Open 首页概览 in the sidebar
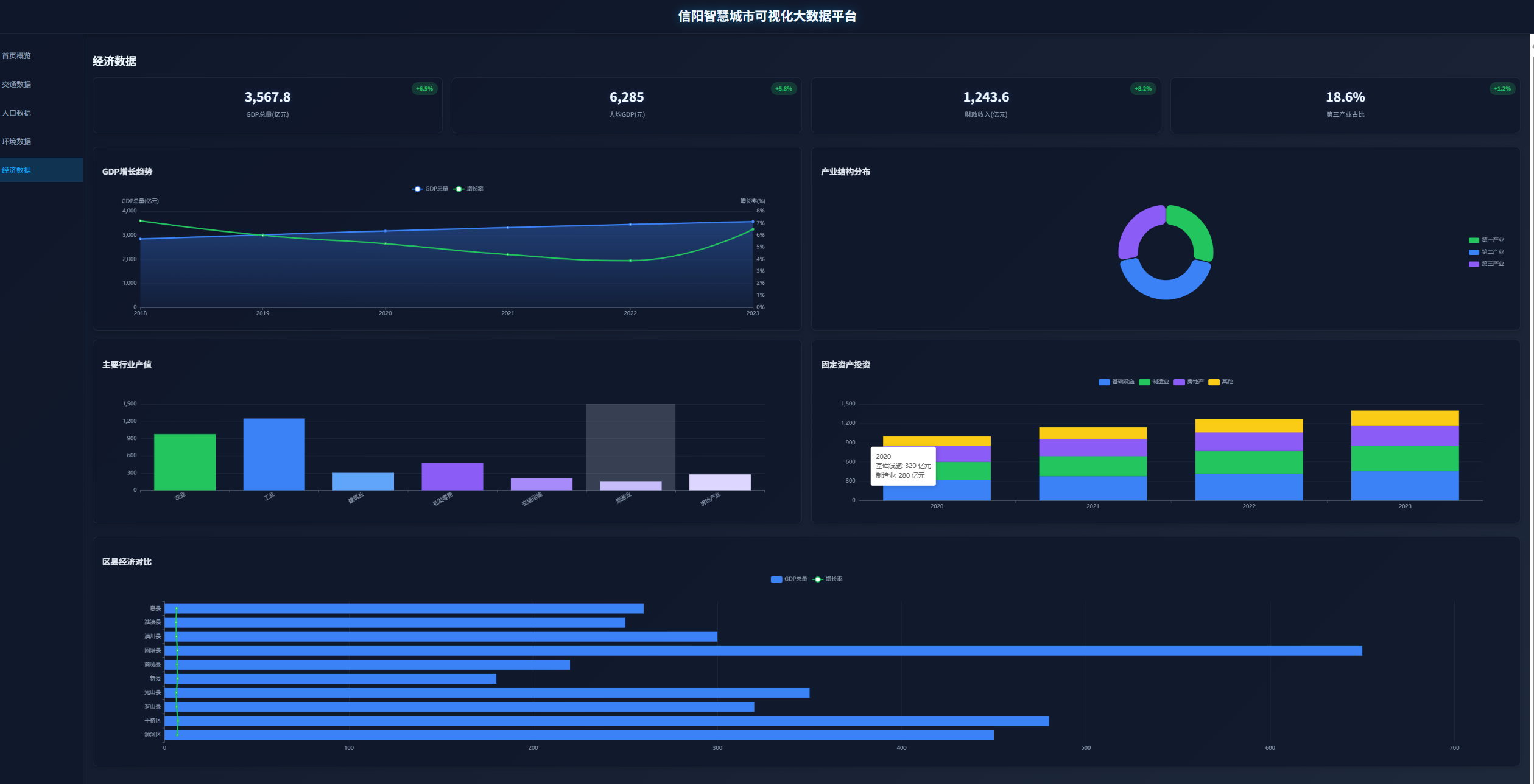Screen dimensions: 1534x784 click(x=17, y=56)
